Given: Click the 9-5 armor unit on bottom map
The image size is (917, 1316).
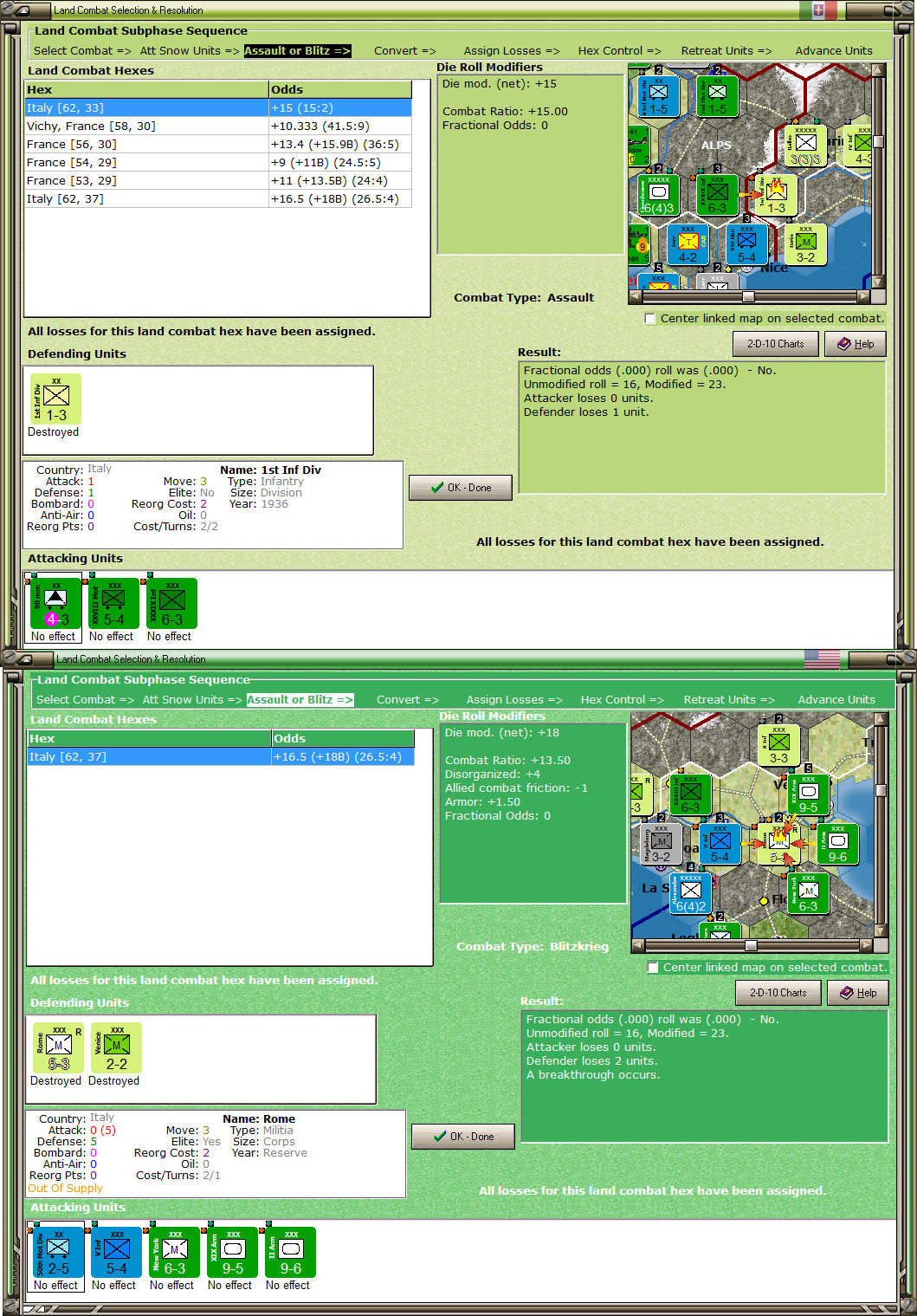Looking at the screenshot, I should [808, 794].
